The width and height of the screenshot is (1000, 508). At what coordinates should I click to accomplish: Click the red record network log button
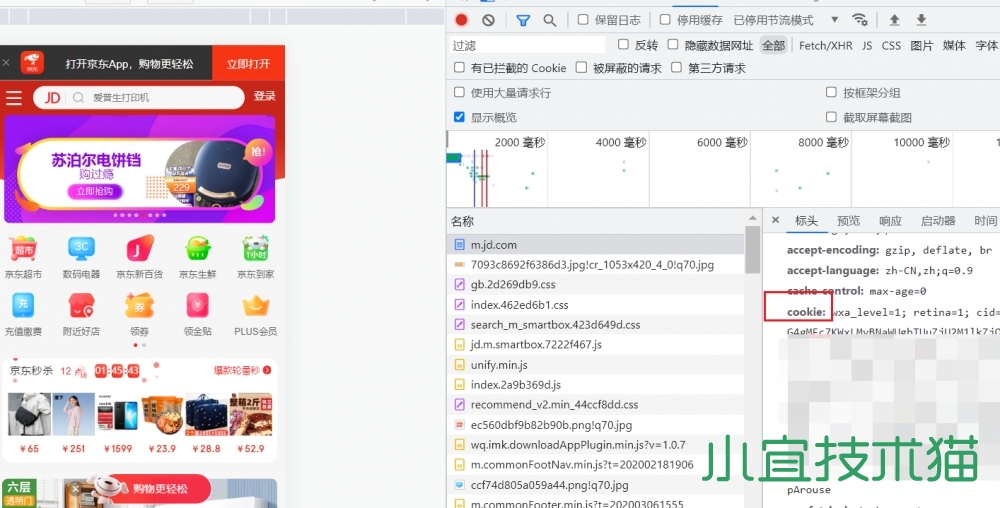[461, 20]
